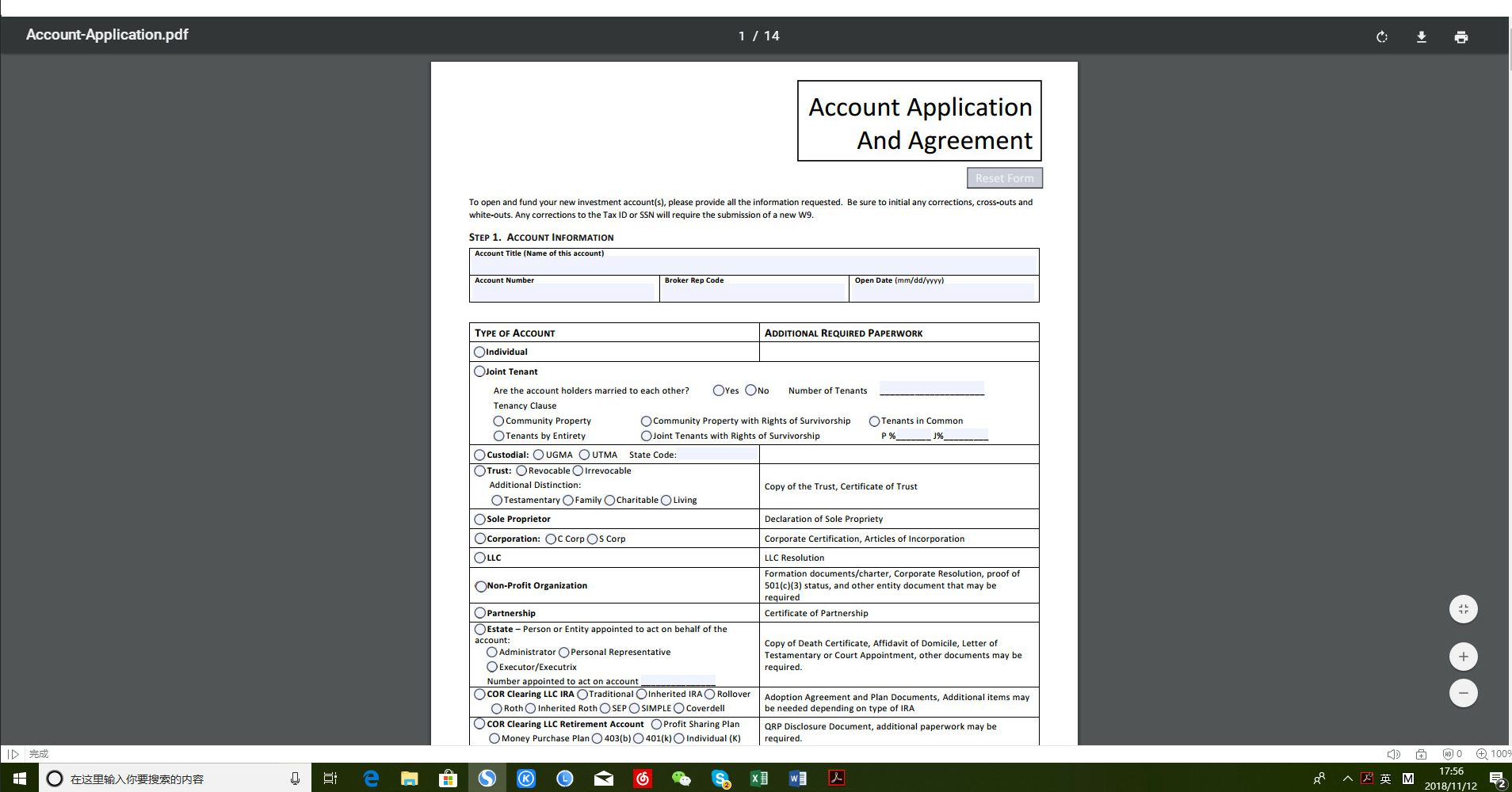The width and height of the screenshot is (1512, 792).
Task: Select the Joint Tenant account type
Action: 479,371
